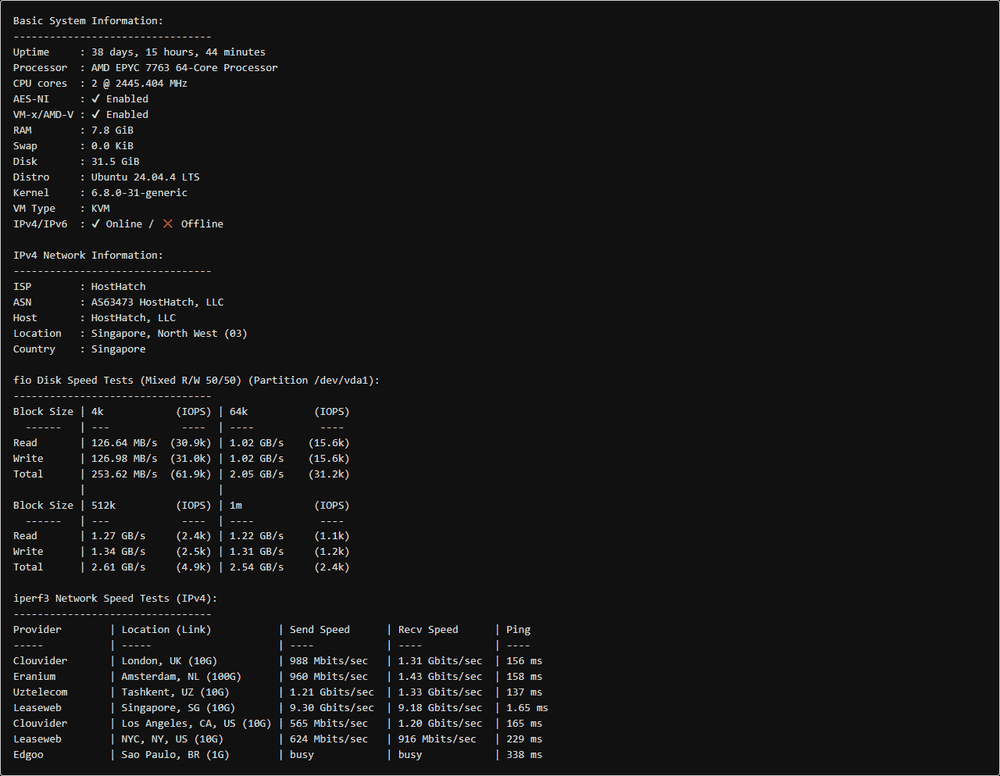Screen dimensions: 1000x776
Task: Click 4k total '253.62 MB/s'
Action: [124, 474]
